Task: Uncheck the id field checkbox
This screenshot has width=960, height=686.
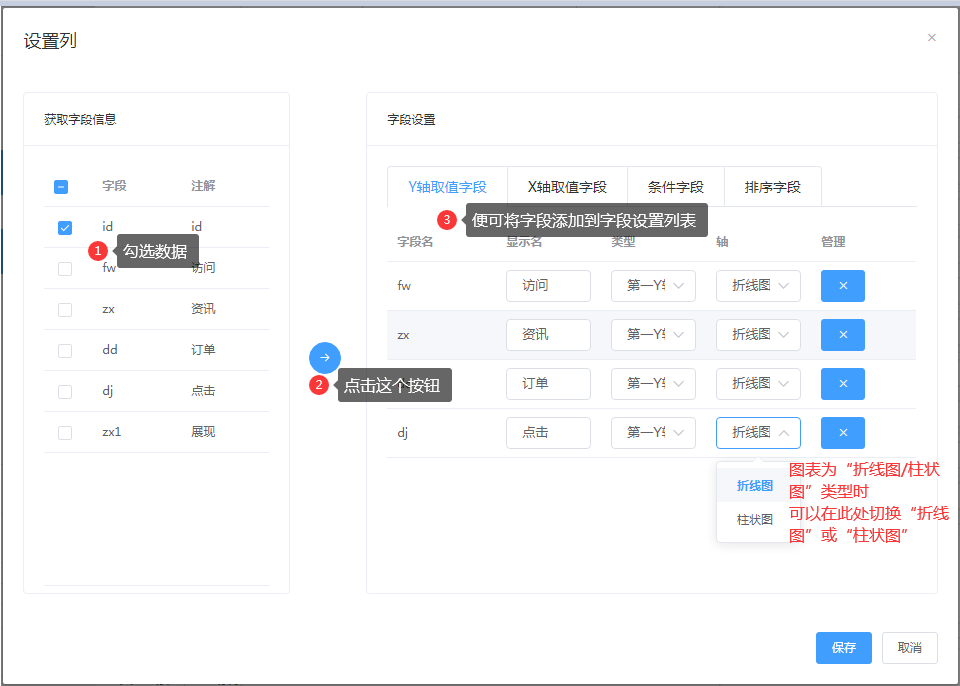Action: pyautogui.click(x=65, y=228)
